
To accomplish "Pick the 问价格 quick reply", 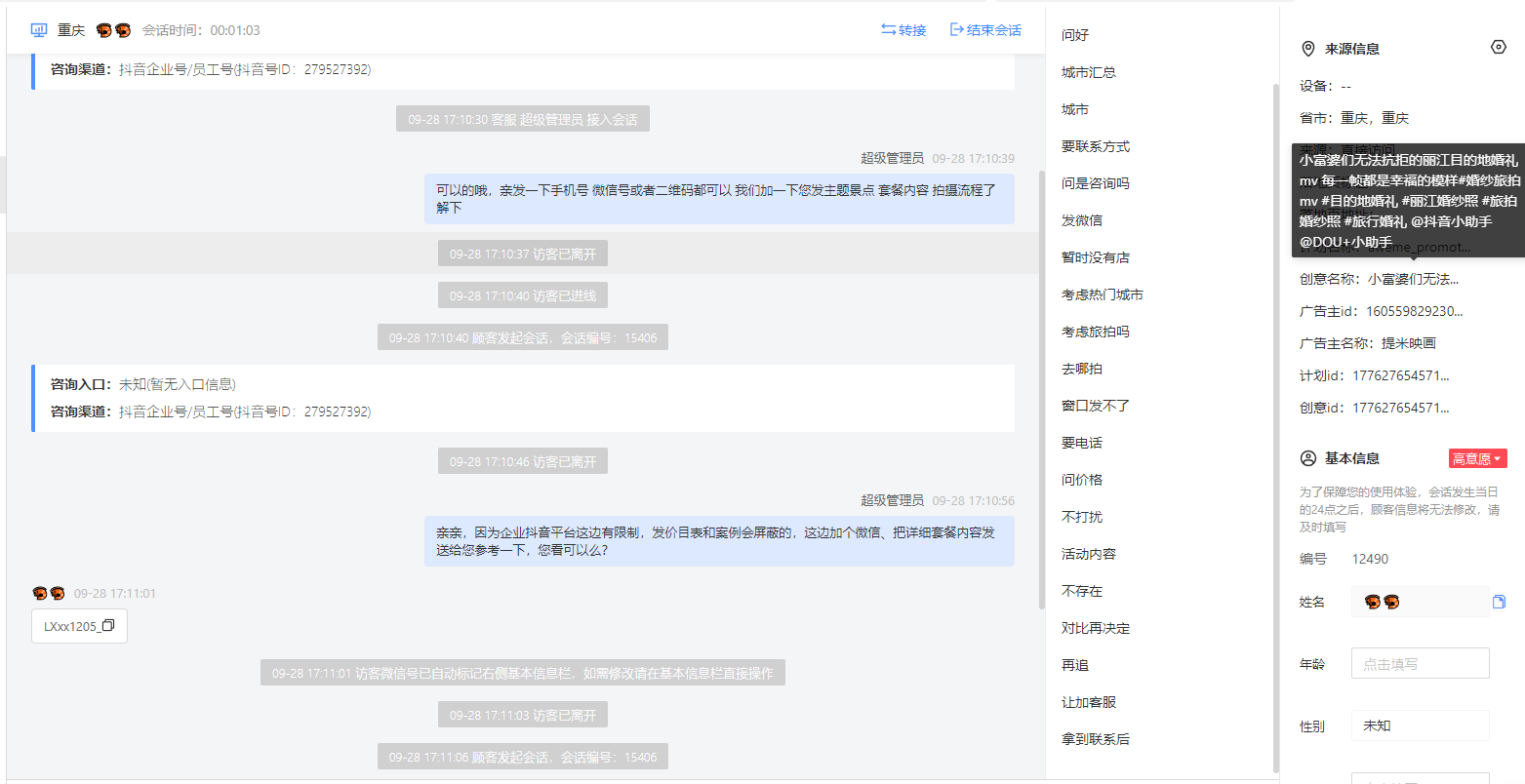I will click(1082, 480).
